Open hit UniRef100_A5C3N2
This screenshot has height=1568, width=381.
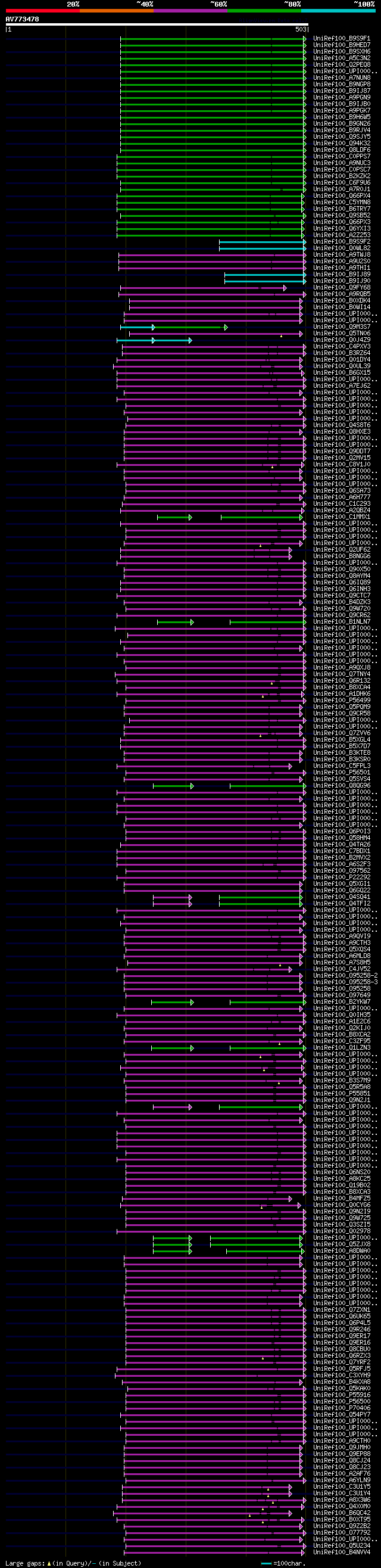pyautogui.click(x=342, y=58)
